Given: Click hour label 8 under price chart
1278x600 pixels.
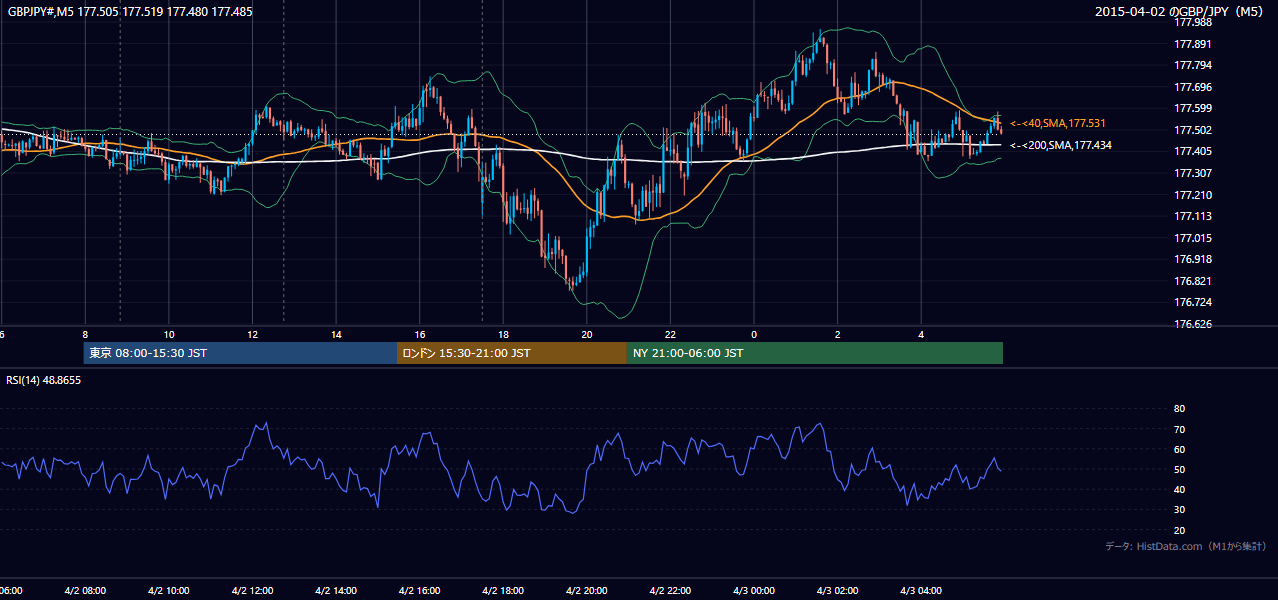Looking at the screenshot, I should [x=85, y=334].
